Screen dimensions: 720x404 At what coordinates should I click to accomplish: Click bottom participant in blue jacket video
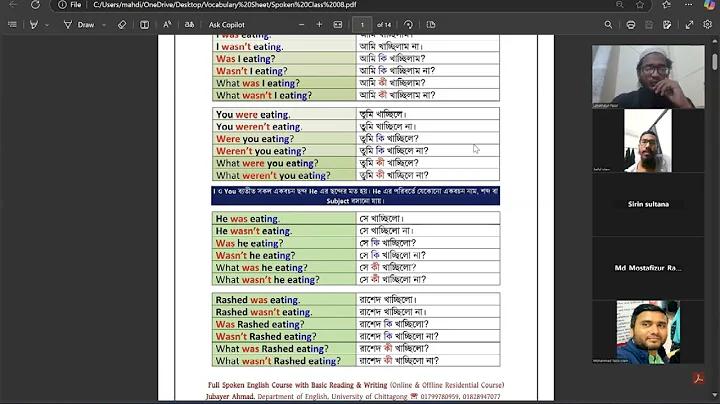point(648,332)
